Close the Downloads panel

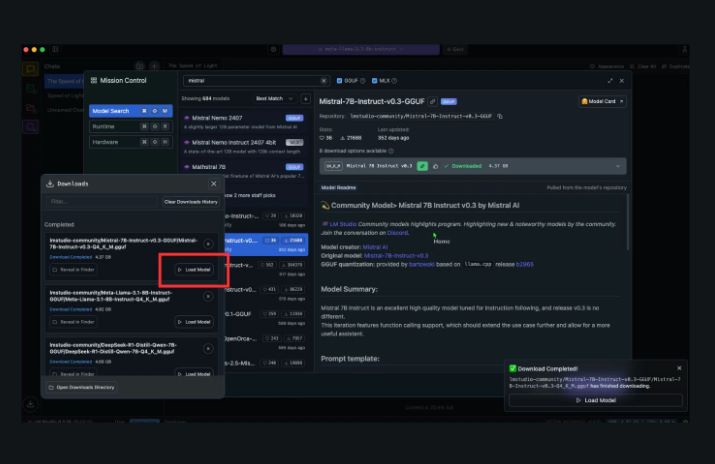click(x=213, y=184)
